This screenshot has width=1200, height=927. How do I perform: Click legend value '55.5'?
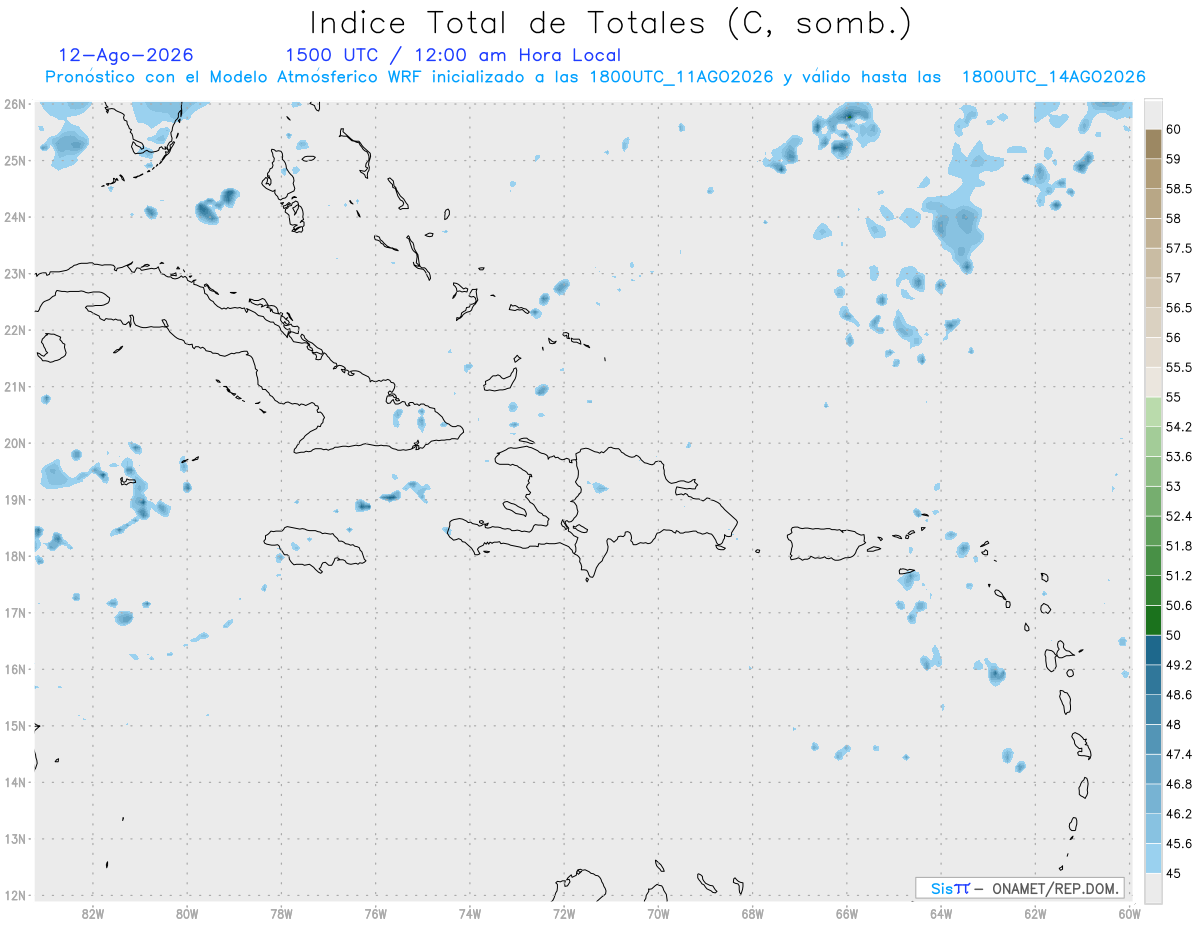[1178, 368]
